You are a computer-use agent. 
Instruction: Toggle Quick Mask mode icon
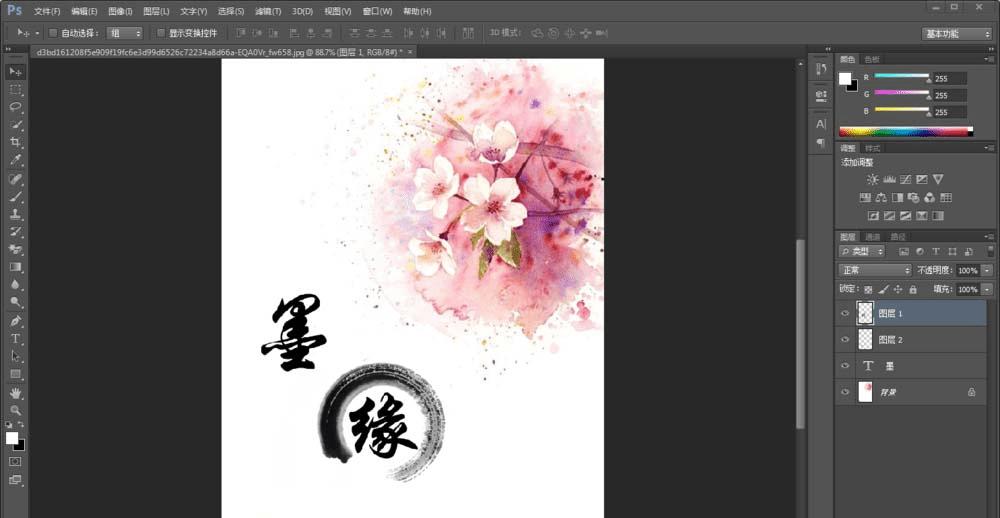coord(15,461)
